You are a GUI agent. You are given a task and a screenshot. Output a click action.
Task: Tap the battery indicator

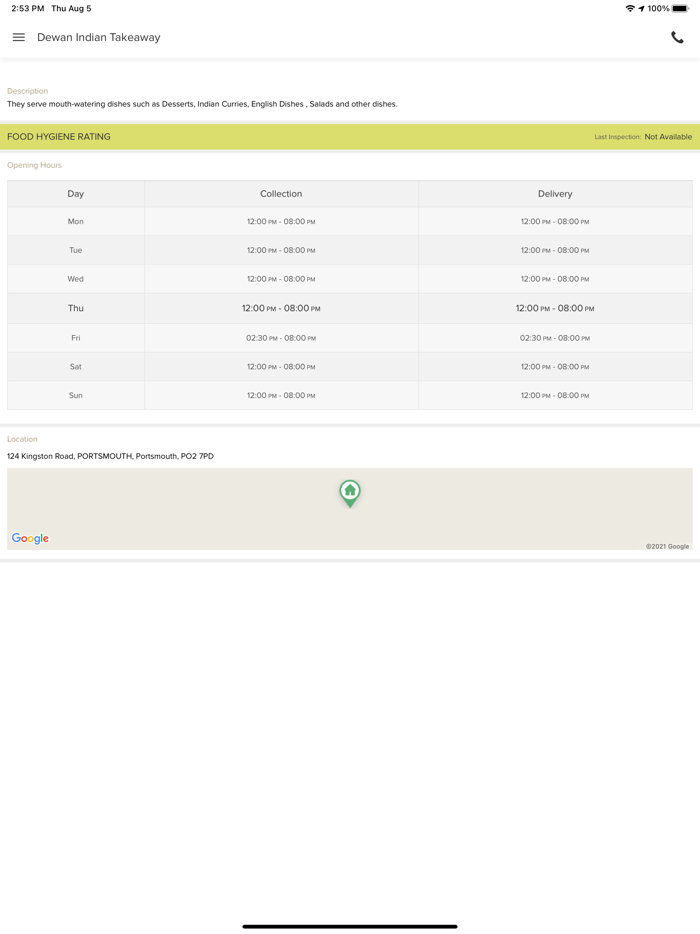point(680,8)
